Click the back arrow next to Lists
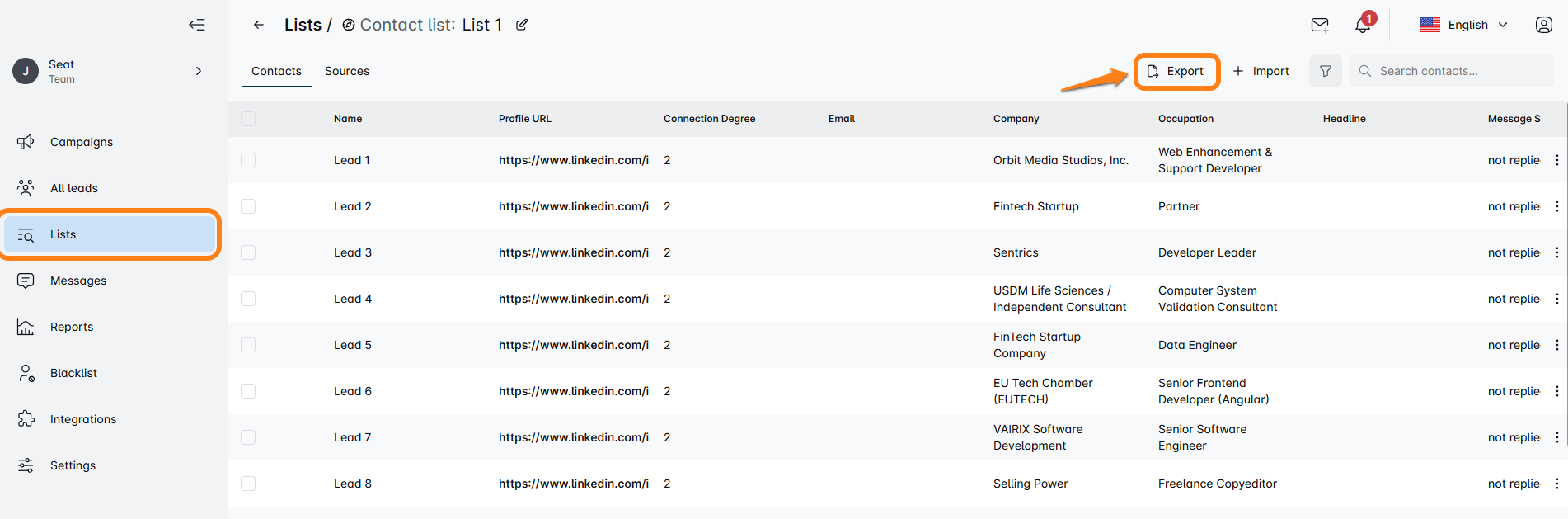This screenshot has width=1568, height=519. 259,25
